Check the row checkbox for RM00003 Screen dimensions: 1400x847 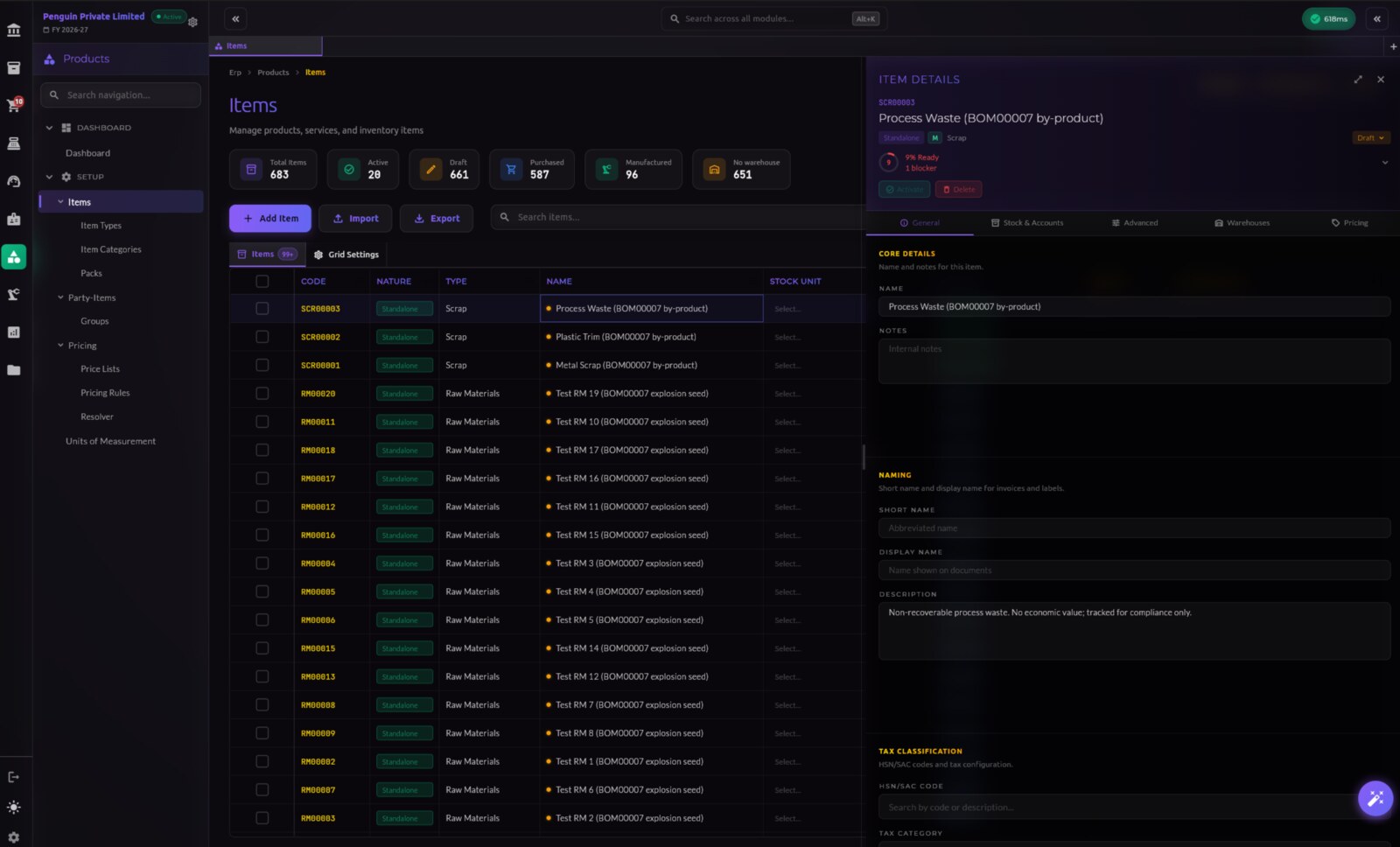tap(262, 818)
